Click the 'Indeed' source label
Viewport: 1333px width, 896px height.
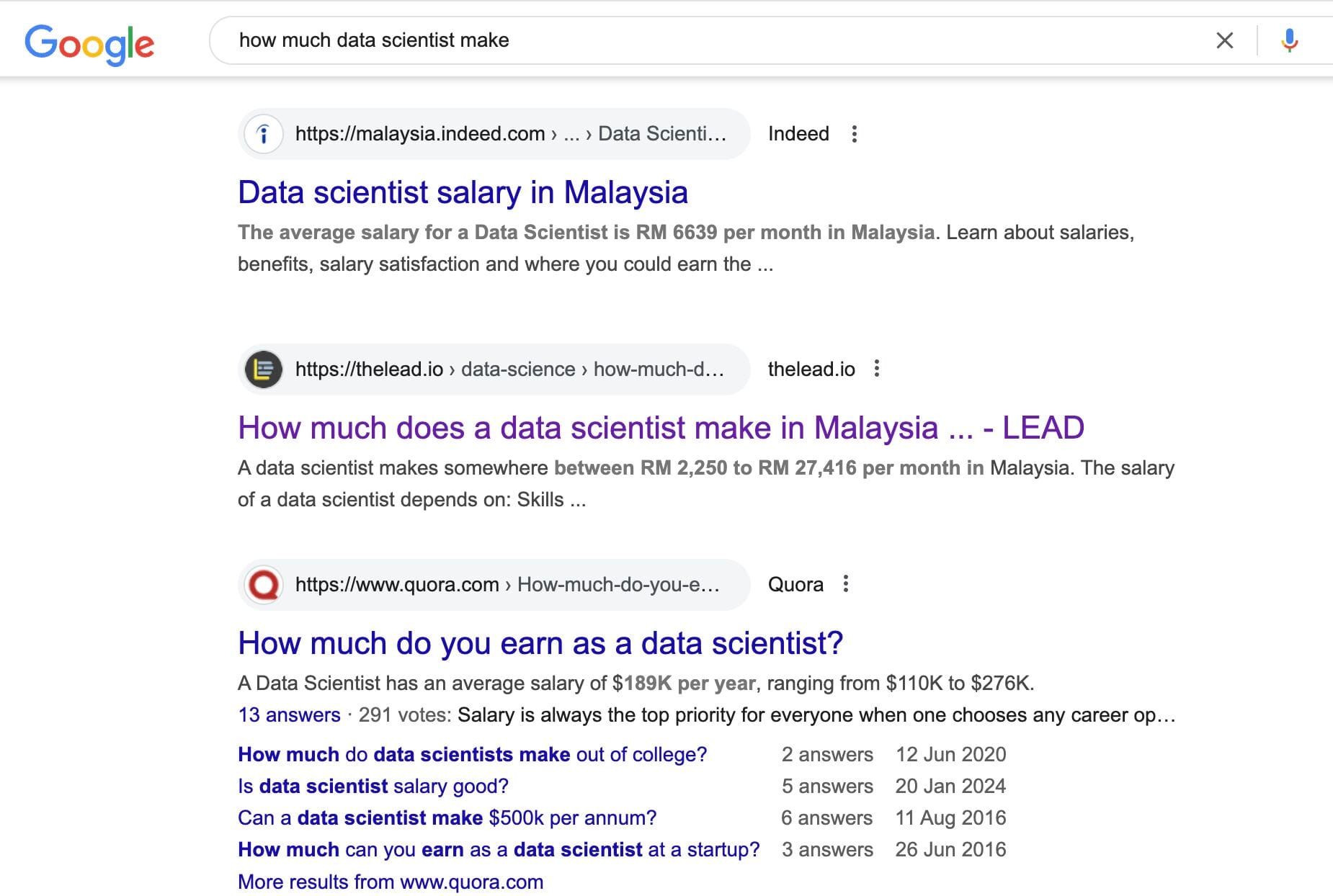click(x=798, y=134)
